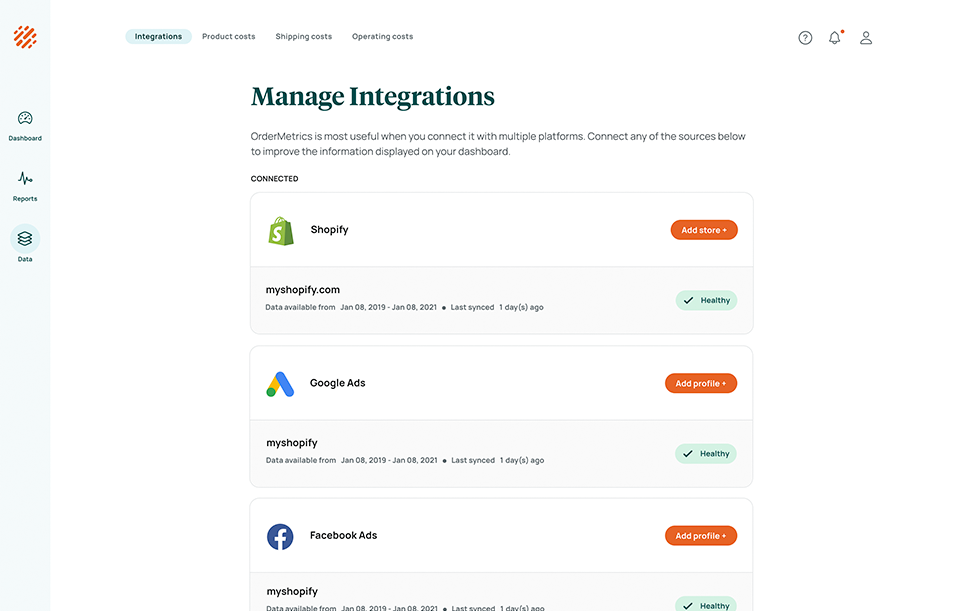The height and width of the screenshot is (611, 953).
Task: Click the Shopify integration name
Action: [329, 230]
